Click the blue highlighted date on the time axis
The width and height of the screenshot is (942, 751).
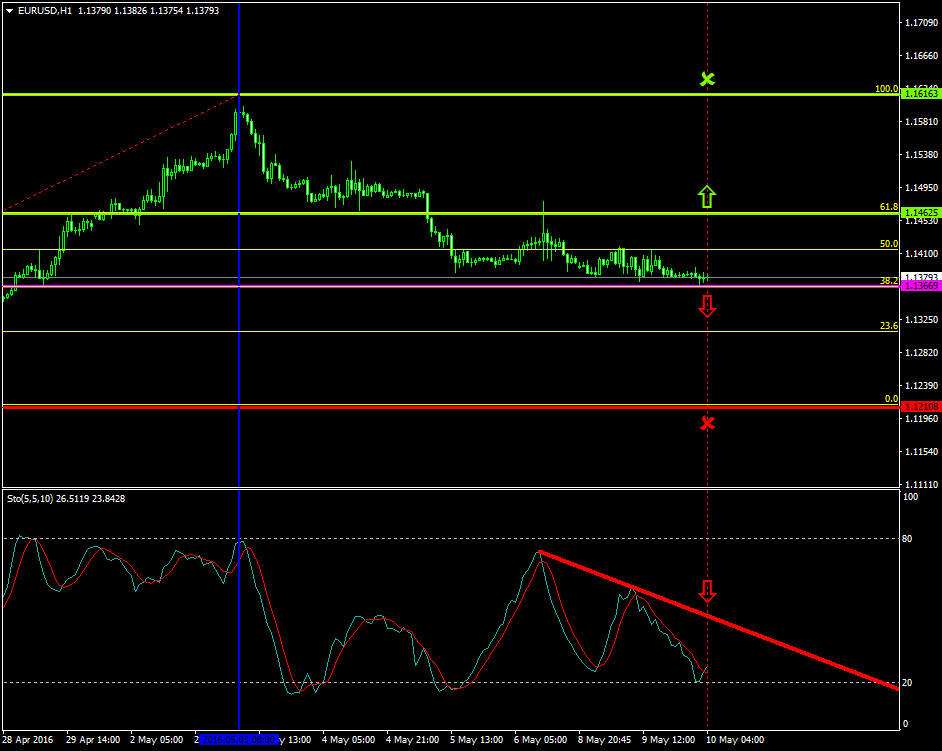point(239,740)
